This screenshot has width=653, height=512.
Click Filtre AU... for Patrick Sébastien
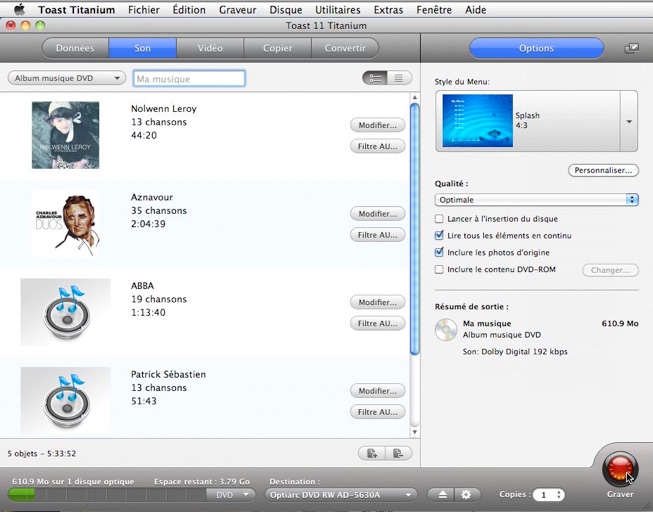[377, 412]
